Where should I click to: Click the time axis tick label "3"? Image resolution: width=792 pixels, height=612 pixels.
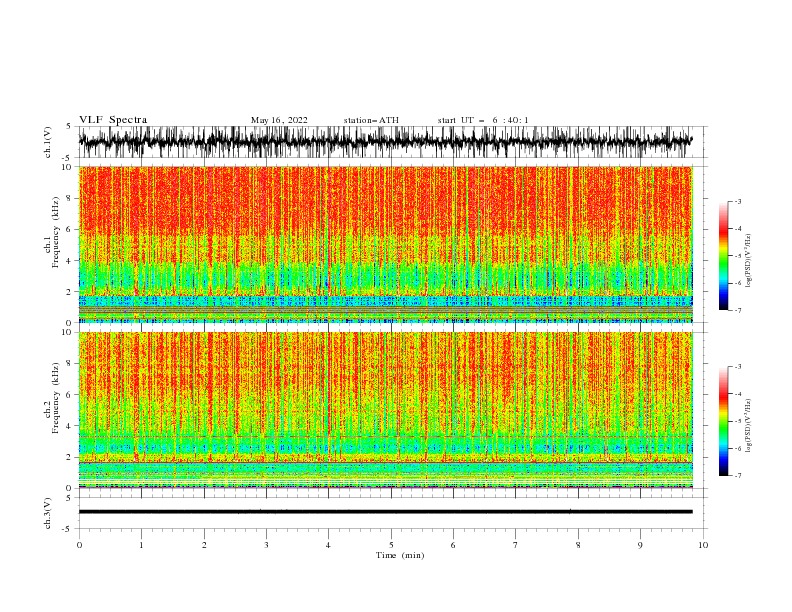coord(266,545)
